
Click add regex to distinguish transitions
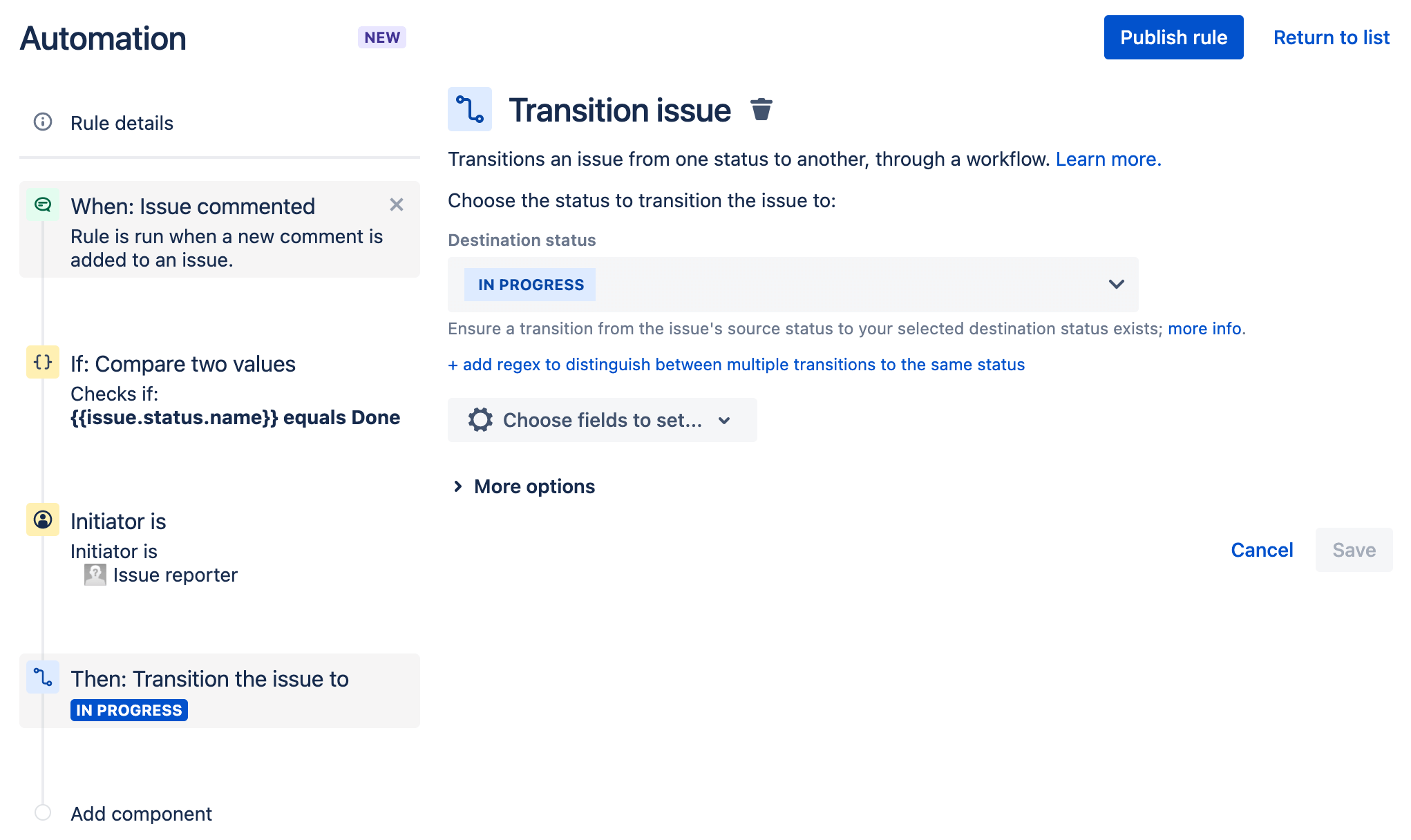(x=736, y=364)
